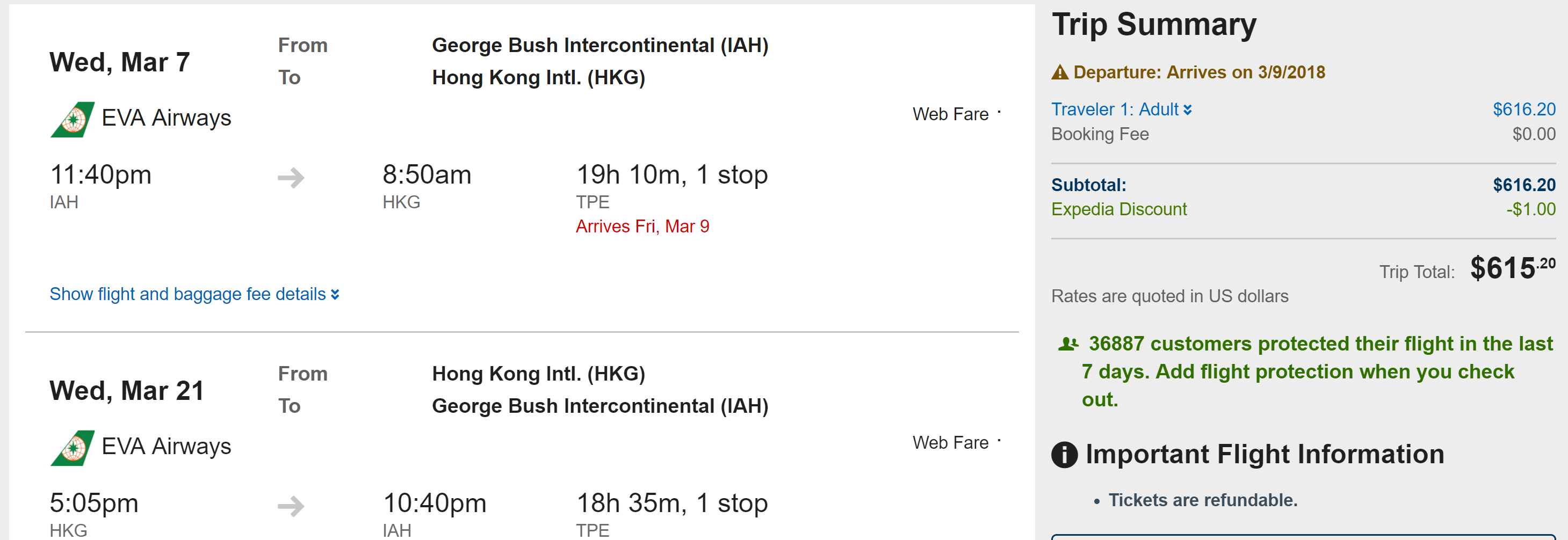Click the Important Flight Information info icon
Screen dimensions: 1568x540
click(1064, 454)
